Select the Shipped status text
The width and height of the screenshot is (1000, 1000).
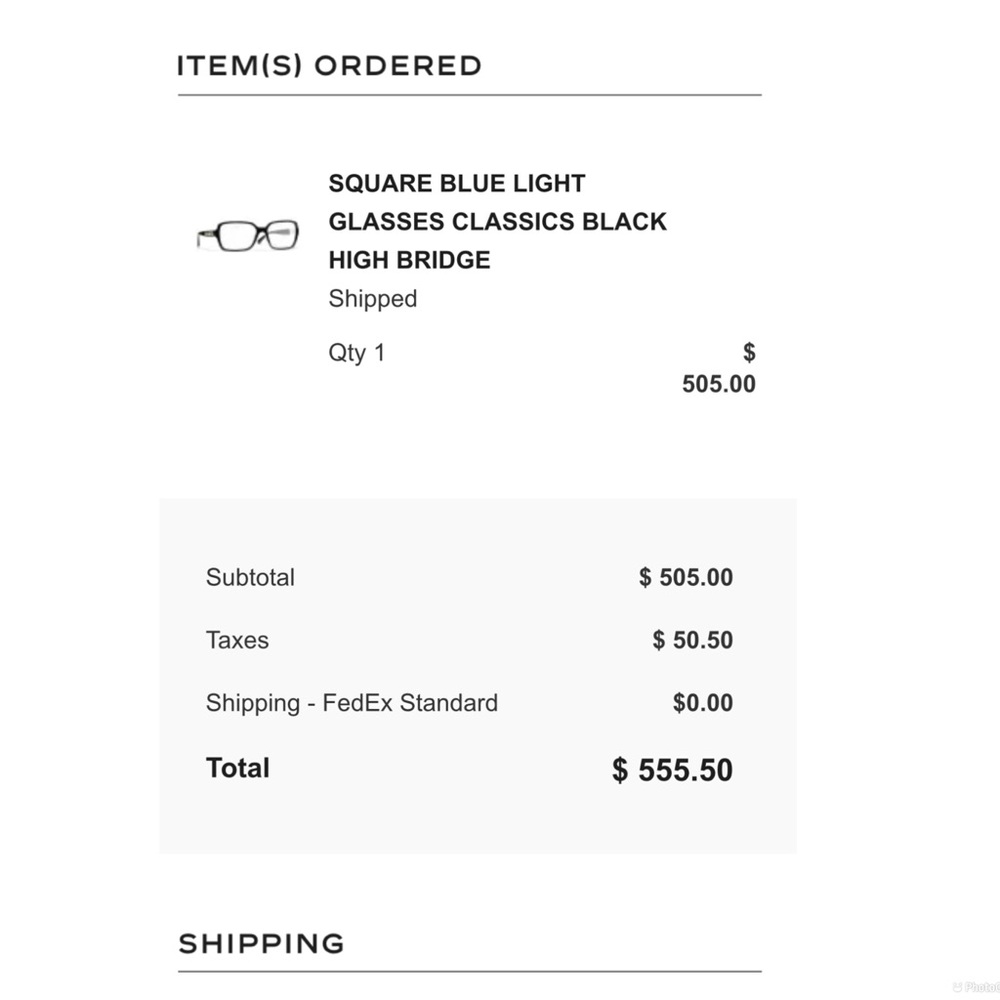click(x=372, y=298)
